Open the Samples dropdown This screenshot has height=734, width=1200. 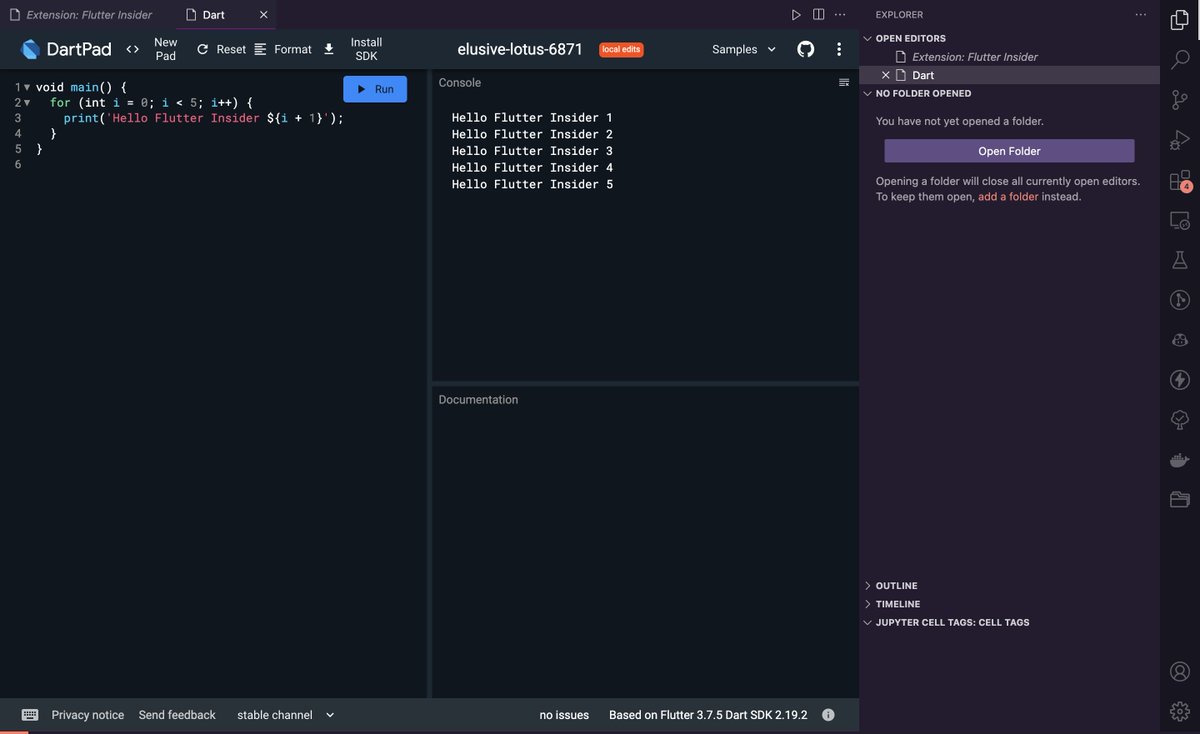click(744, 49)
